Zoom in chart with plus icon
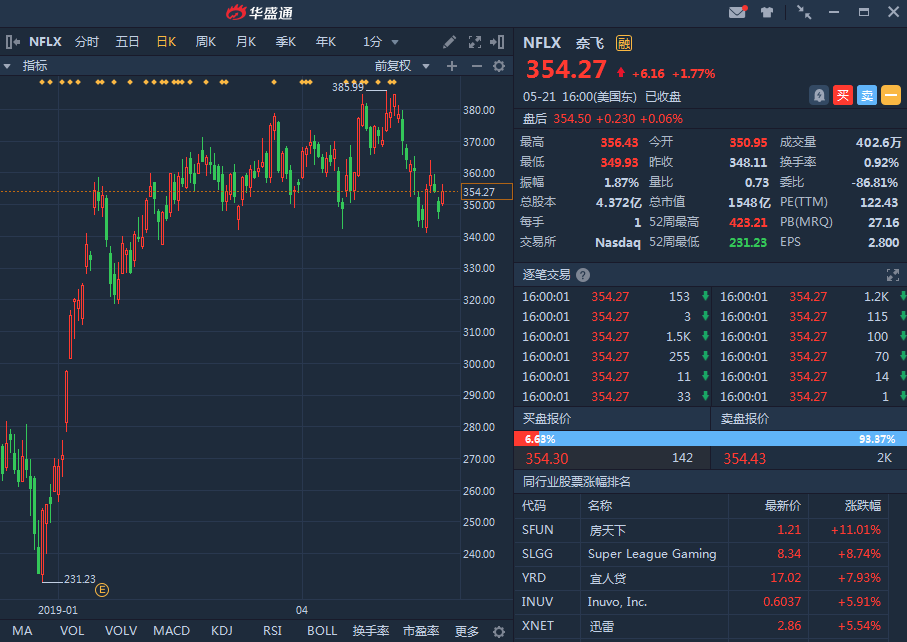 pos(451,66)
